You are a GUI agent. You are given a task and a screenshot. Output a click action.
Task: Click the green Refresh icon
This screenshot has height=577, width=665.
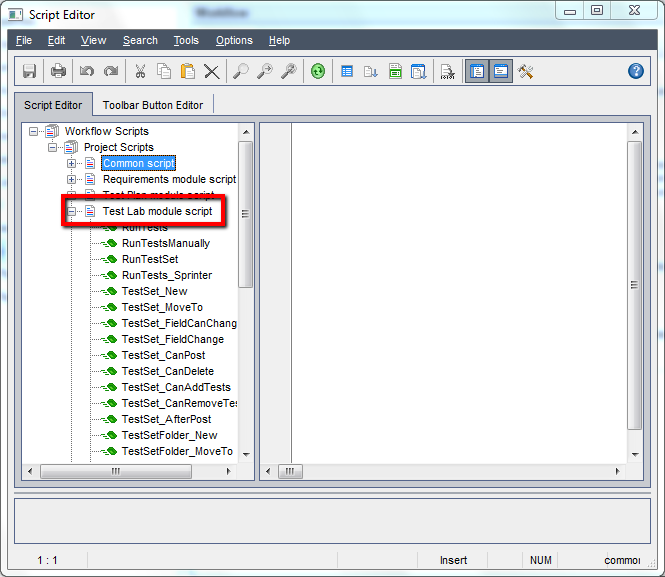pyautogui.click(x=318, y=71)
